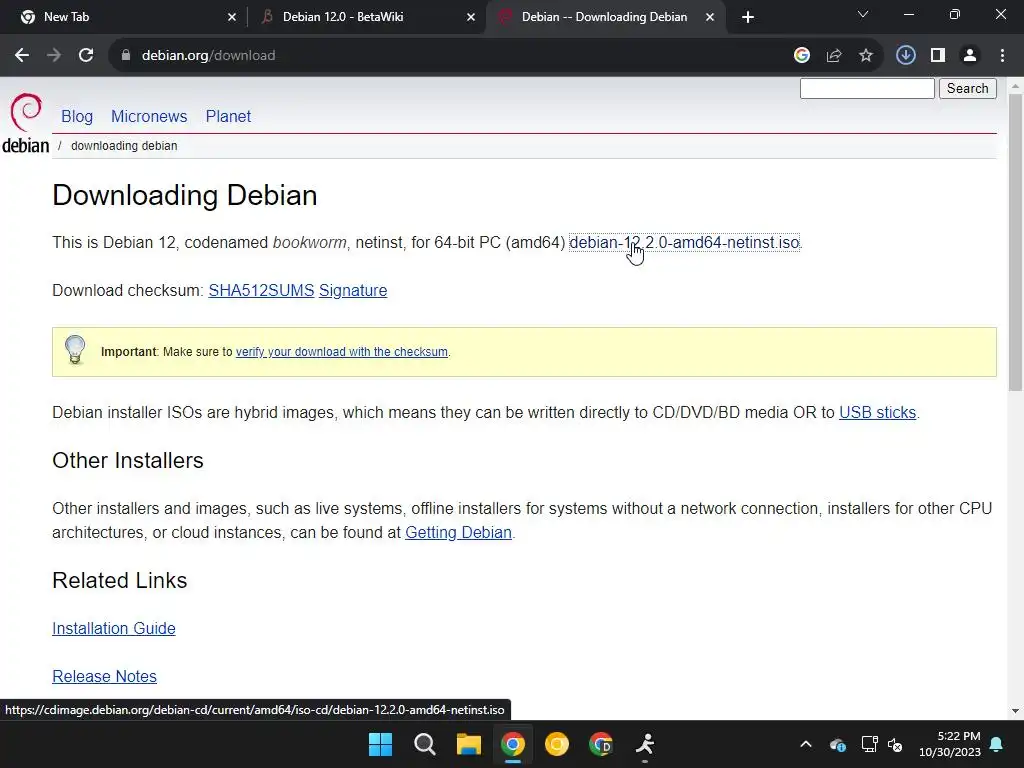Screen dimensions: 1024x768
Task: View site info via the padlock icon
Action: click(126, 56)
